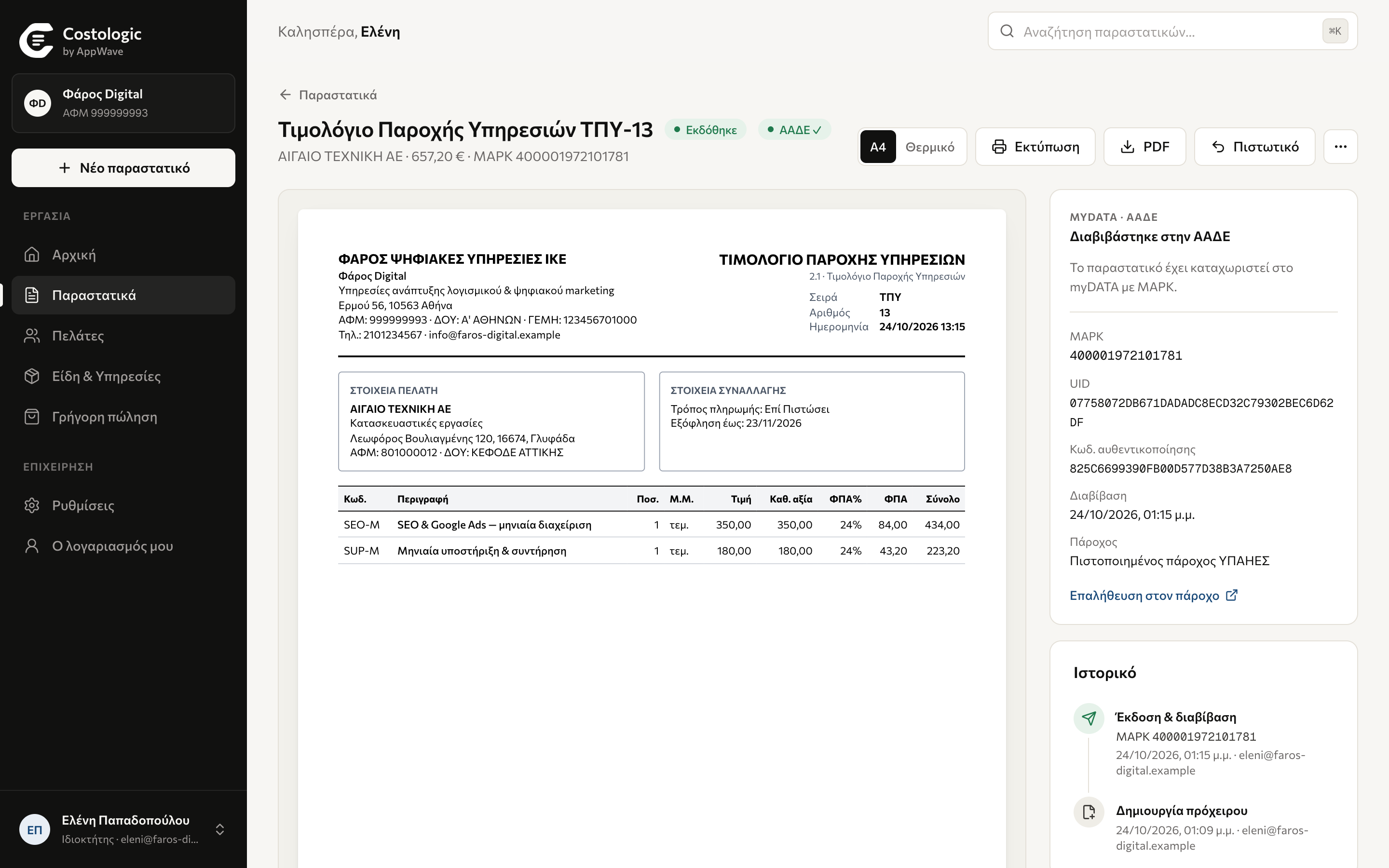The height and width of the screenshot is (868, 1389).
Task: Open the Αρχική home page
Action: pos(123,254)
